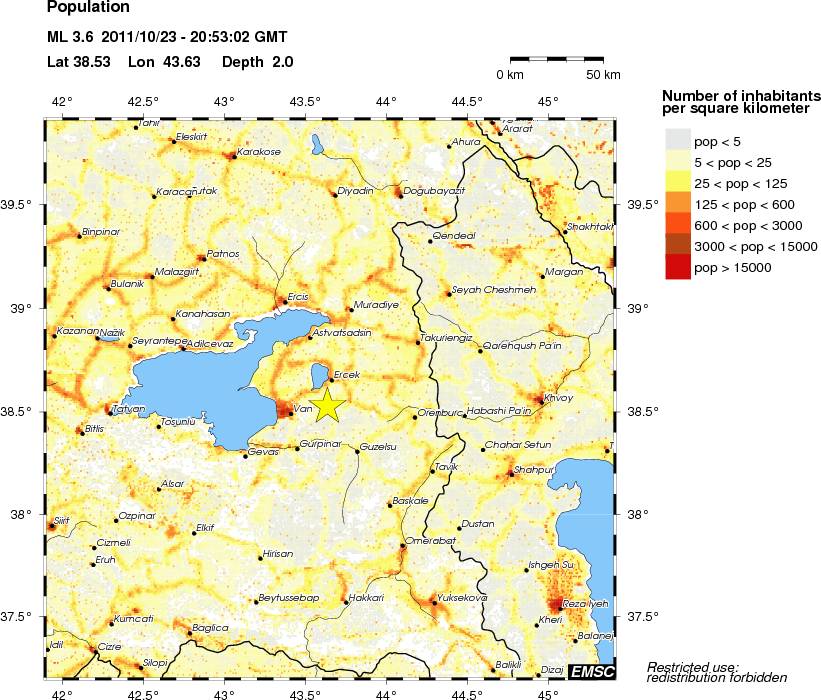Image resolution: width=821 pixels, height=700 pixels.
Task: Select the Dogubayazit city marker
Action: [x=399, y=195]
